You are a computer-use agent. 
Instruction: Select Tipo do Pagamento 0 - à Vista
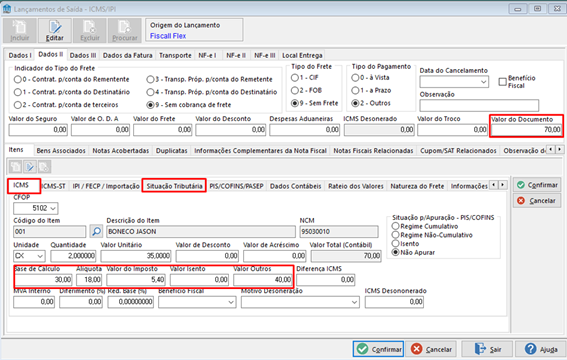tap(355, 78)
